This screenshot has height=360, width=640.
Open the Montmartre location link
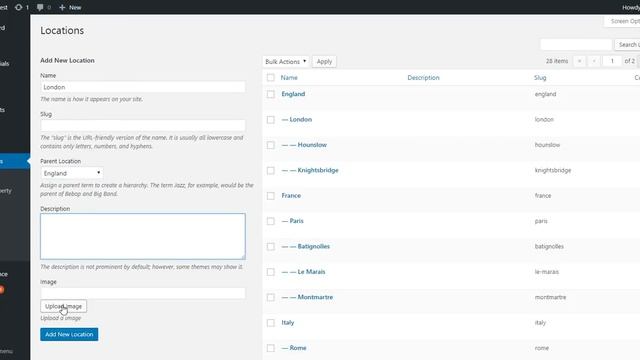(315, 297)
